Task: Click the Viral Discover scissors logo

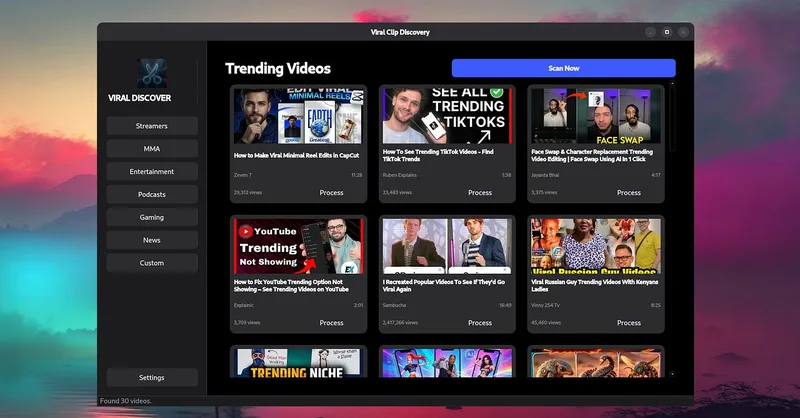Action: tap(152, 73)
